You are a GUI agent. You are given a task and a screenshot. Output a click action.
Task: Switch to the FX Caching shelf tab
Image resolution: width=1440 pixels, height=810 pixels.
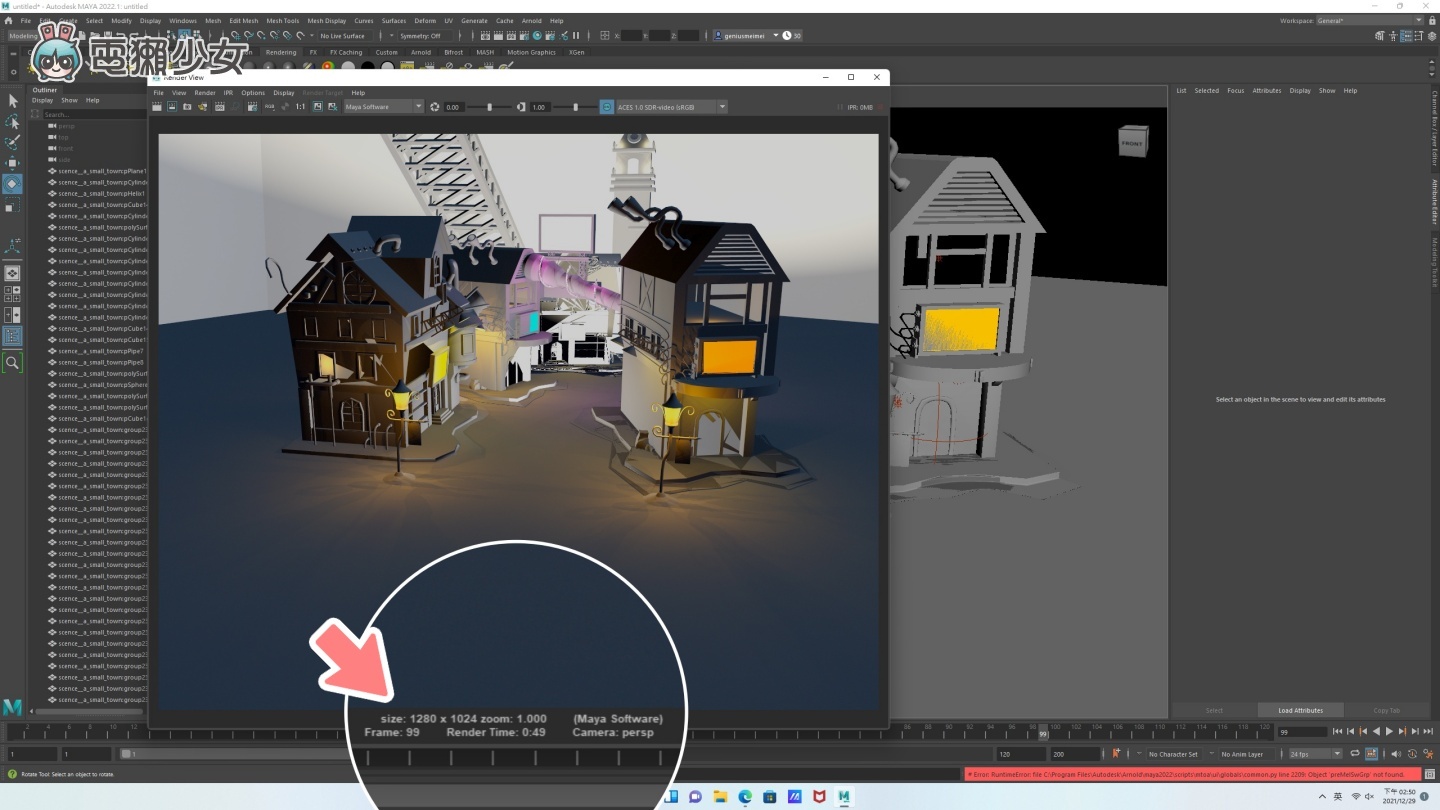[x=345, y=52]
